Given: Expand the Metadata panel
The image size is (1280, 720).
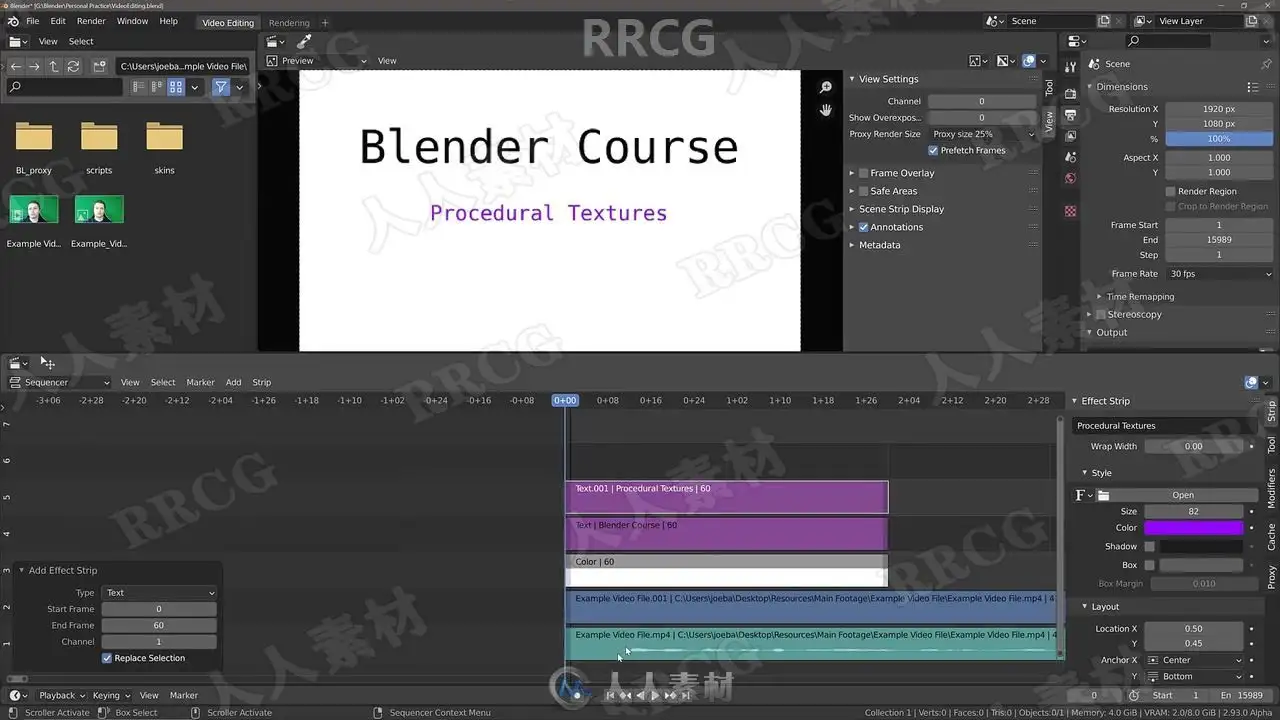Looking at the screenshot, I should coord(879,245).
